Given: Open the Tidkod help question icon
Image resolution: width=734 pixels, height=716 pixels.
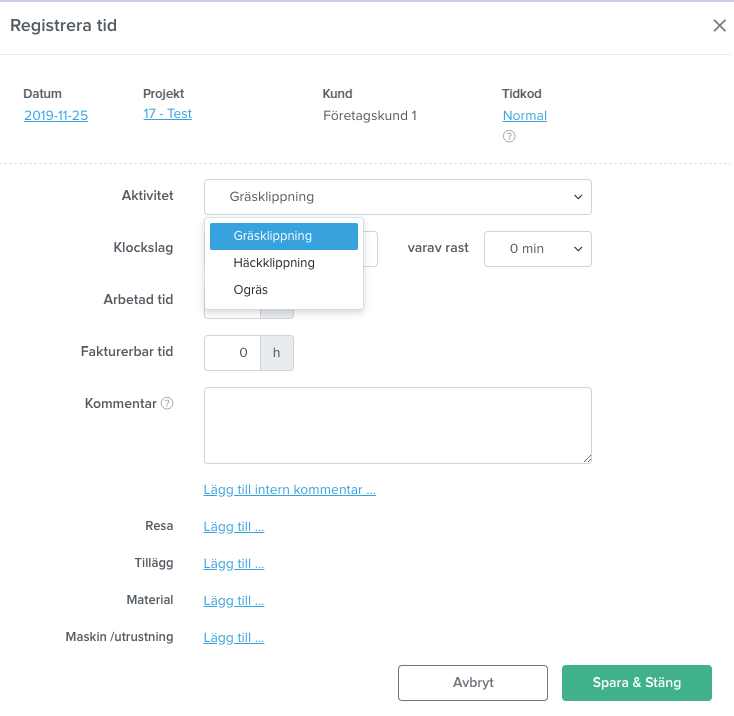Looking at the screenshot, I should click(x=509, y=136).
